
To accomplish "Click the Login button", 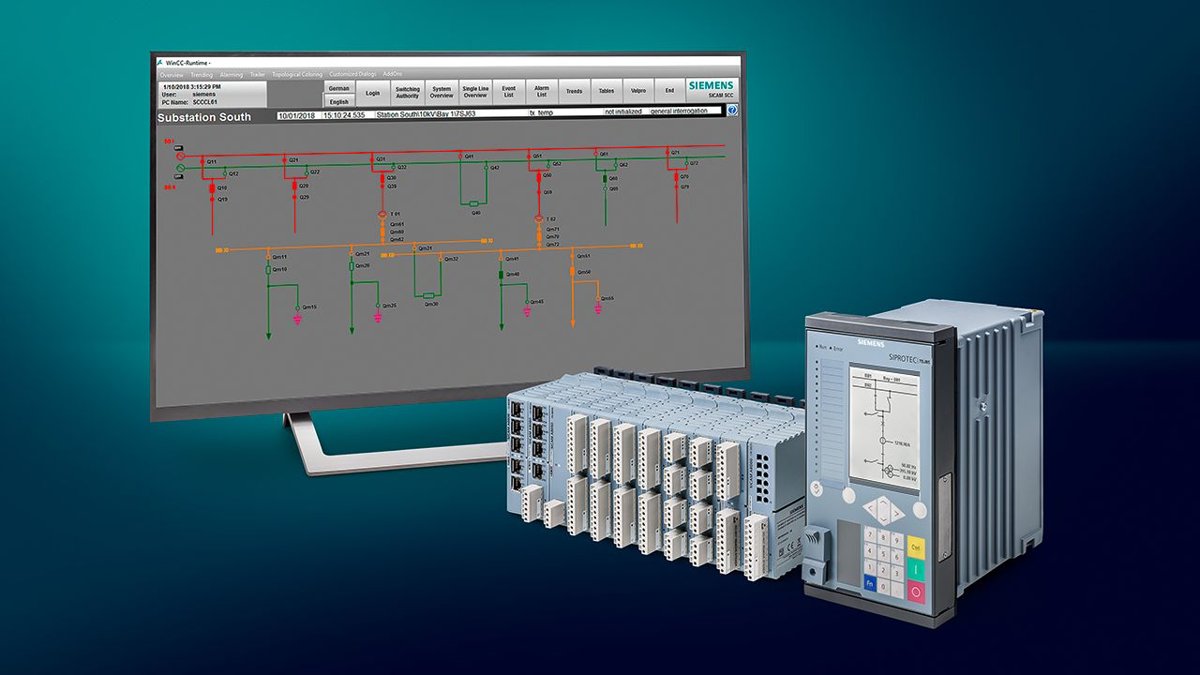I will pos(372,93).
